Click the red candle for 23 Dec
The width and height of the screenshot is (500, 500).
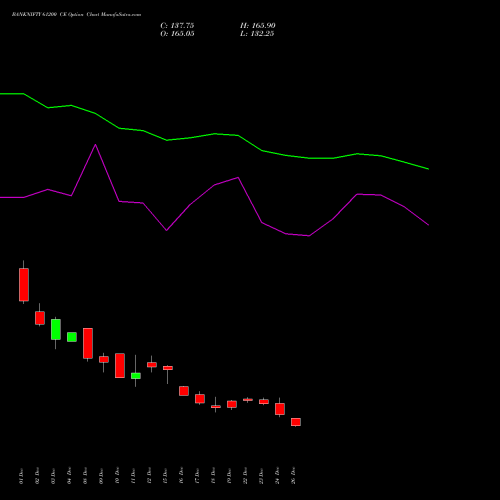pyautogui.click(x=264, y=402)
